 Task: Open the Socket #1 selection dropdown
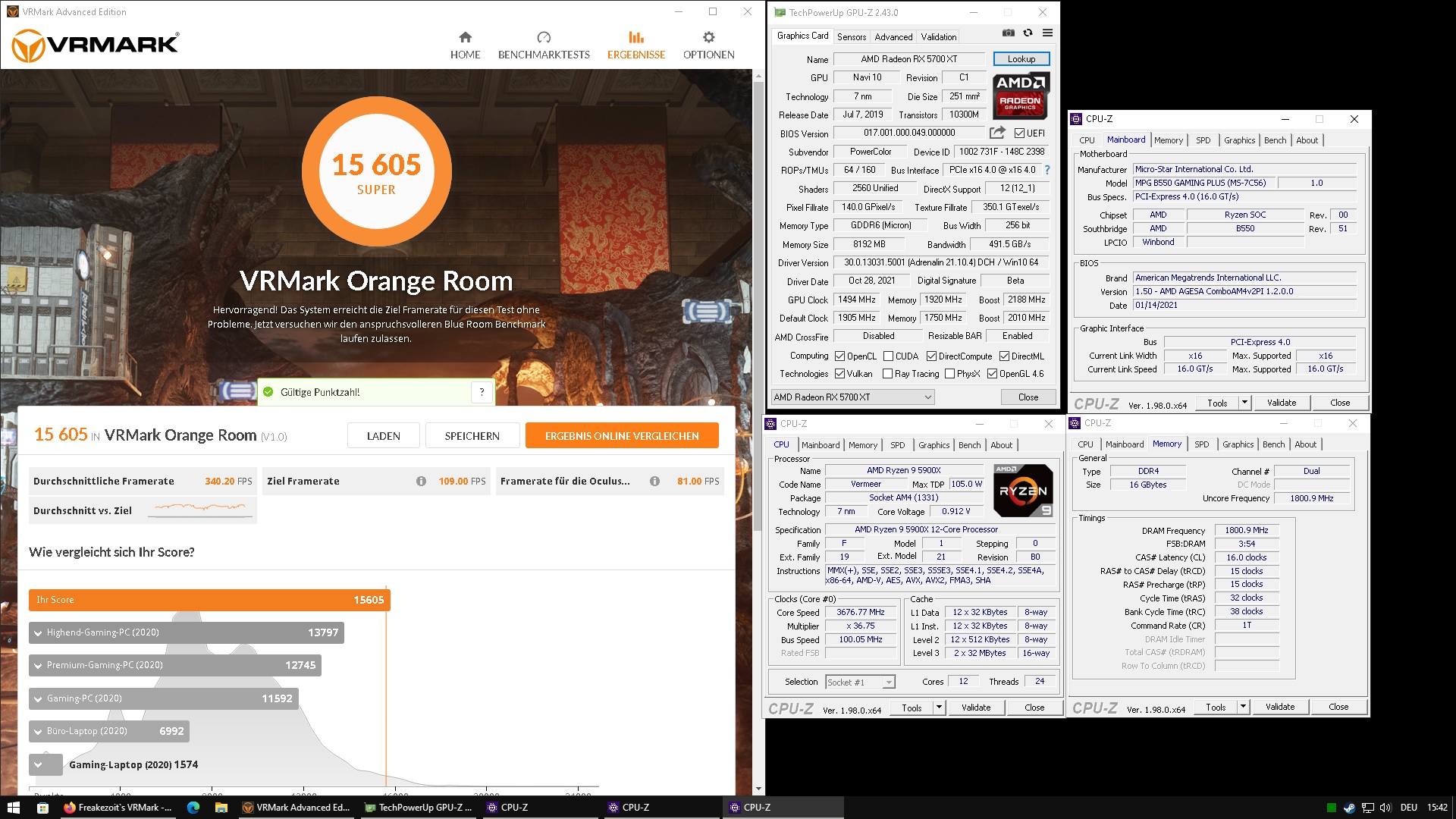click(860, 682)
